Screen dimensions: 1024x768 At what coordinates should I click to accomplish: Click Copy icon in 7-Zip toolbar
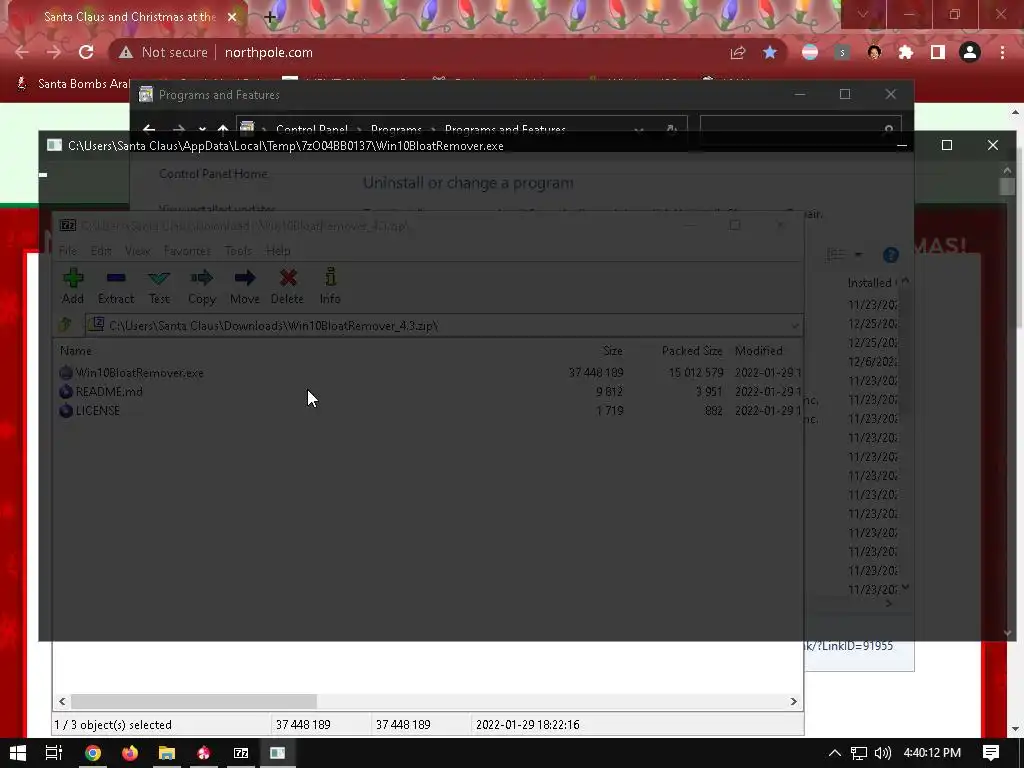(202, 278)
